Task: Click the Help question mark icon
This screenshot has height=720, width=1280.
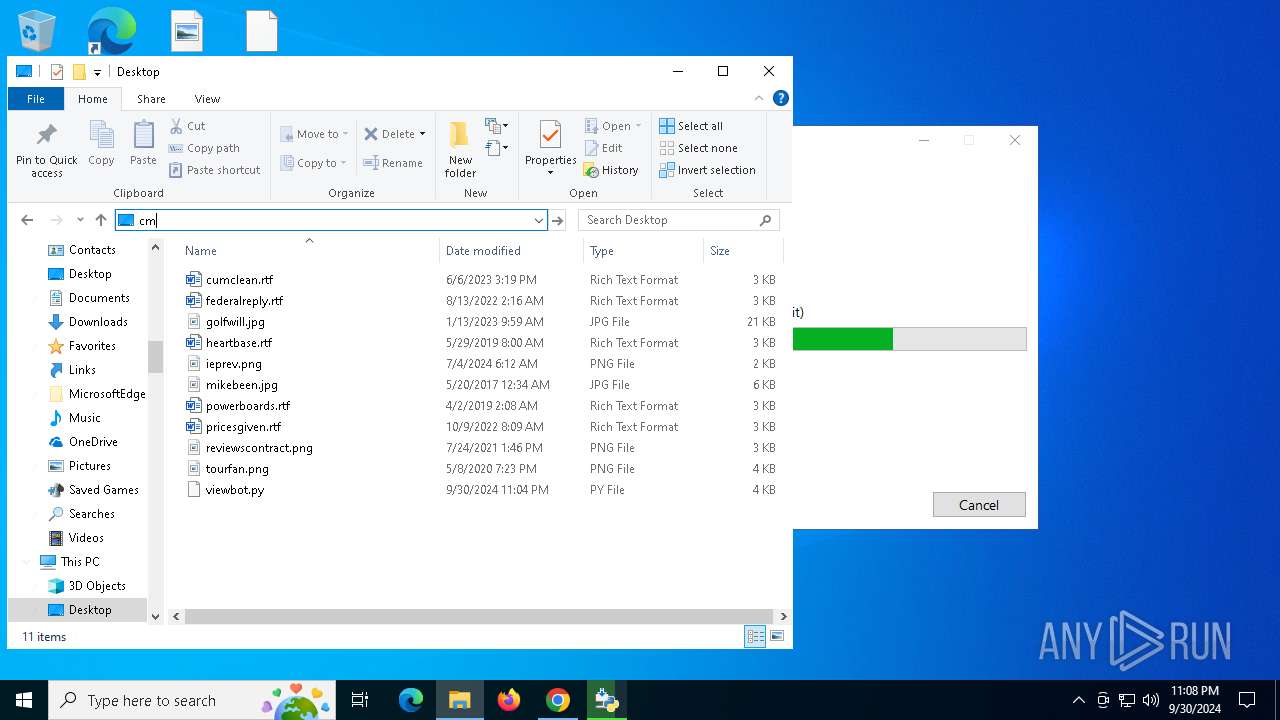Action: tap(781, 98)
